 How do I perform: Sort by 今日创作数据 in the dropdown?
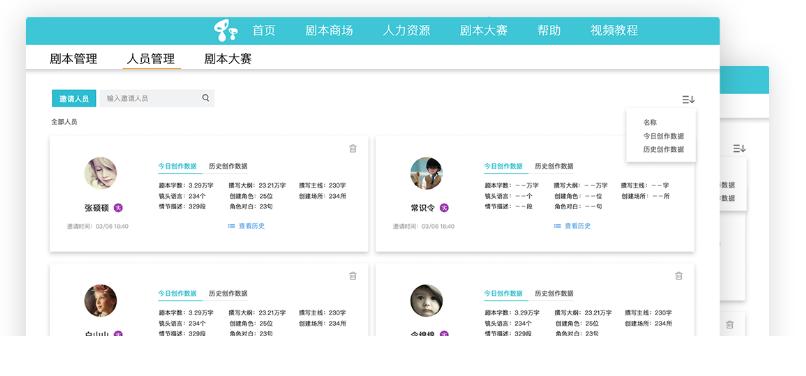664,136
